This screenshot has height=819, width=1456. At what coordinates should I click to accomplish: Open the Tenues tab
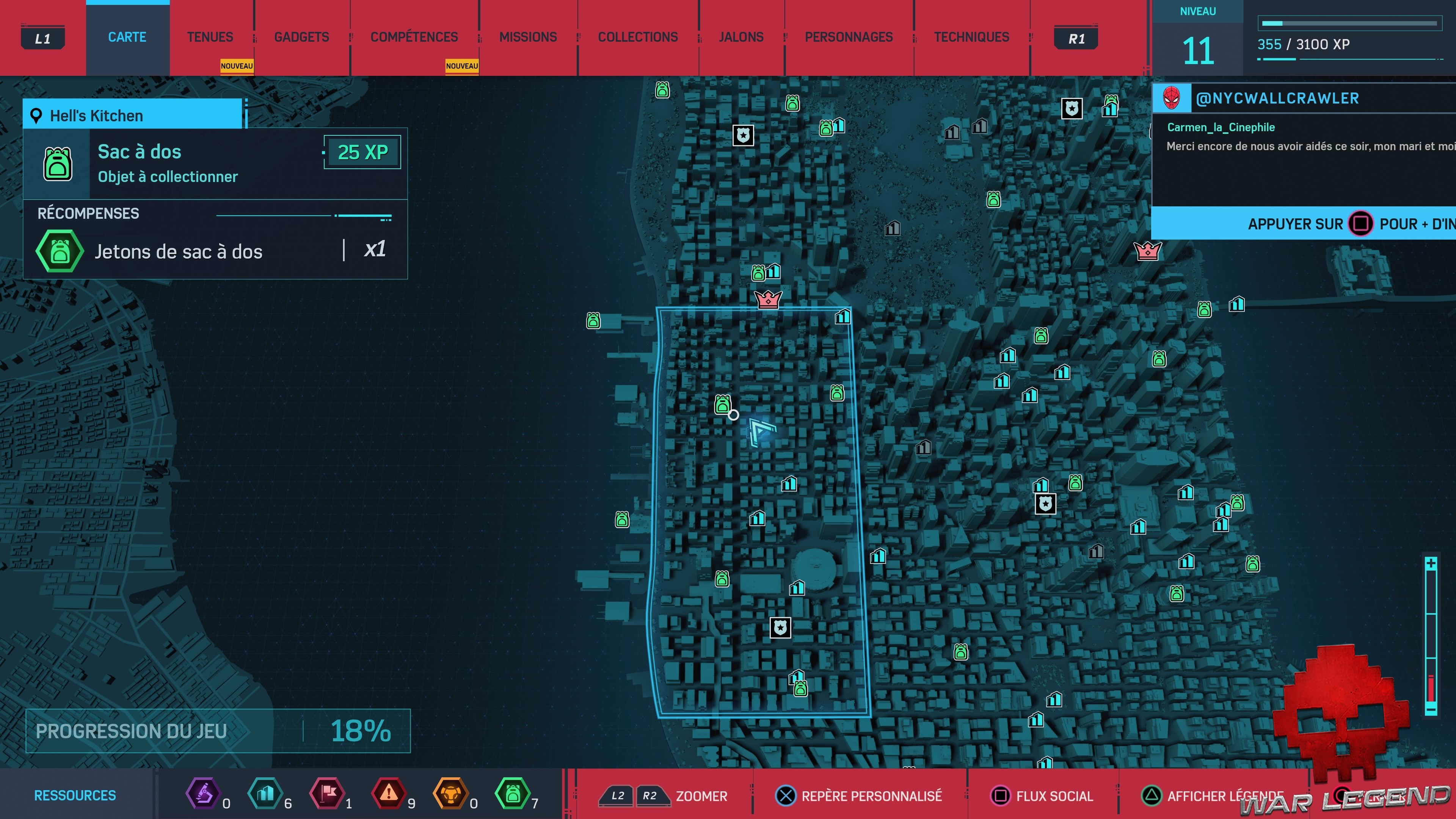[210, 37]
